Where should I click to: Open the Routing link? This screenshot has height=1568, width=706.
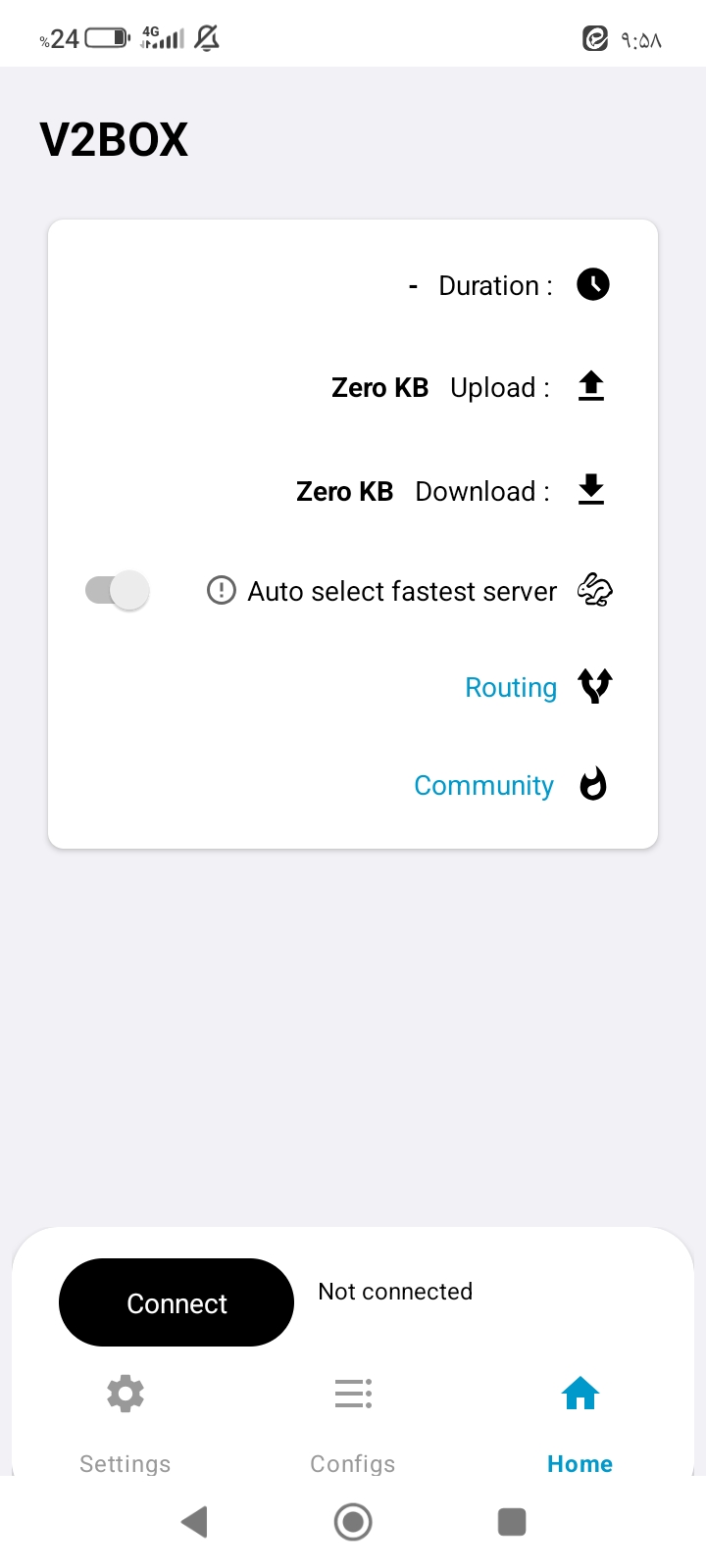pyautogui.click(x=511, y=688)
